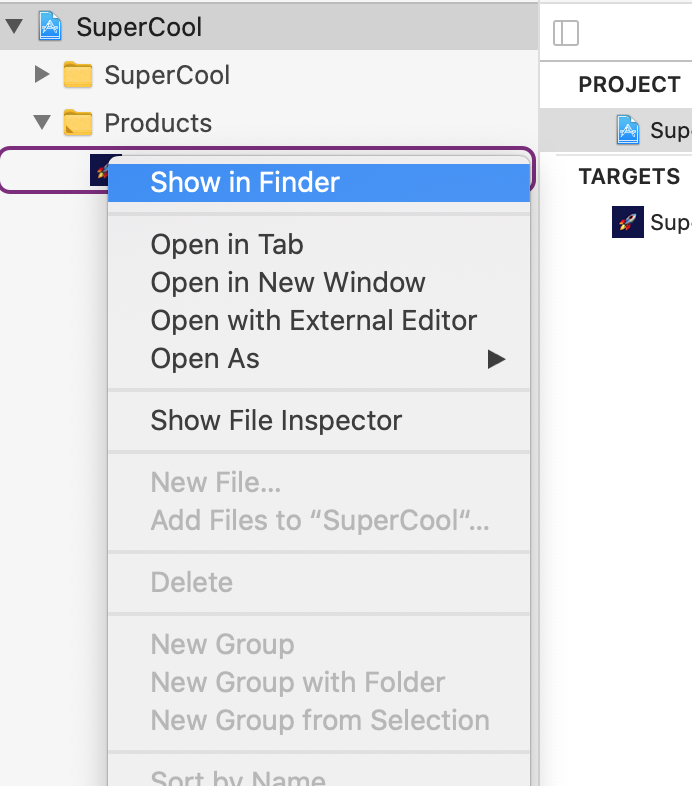Choose Show in Finder
The width and height of the screenshot is (692, 786).
(245, 182)
